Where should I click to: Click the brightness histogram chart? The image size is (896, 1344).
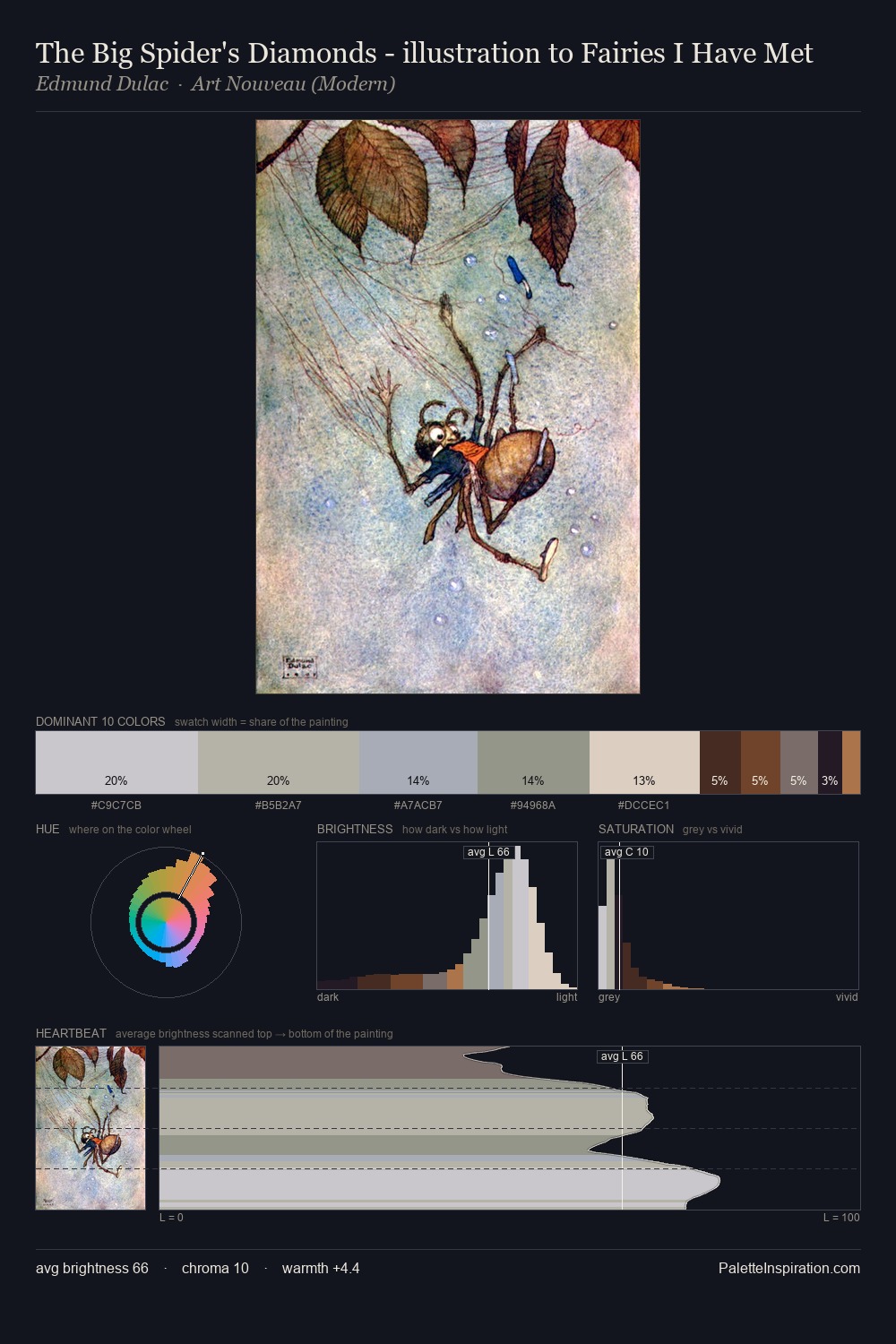pos(447,916)
